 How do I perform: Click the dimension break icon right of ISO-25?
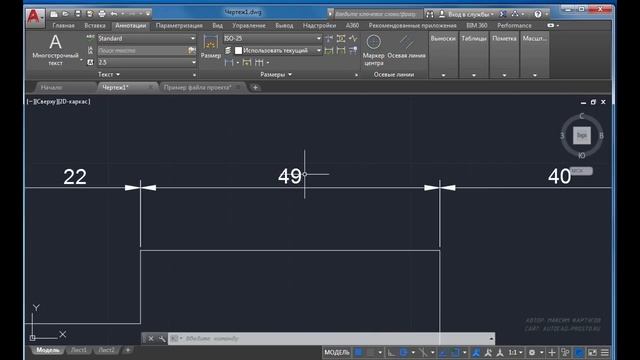329,38
